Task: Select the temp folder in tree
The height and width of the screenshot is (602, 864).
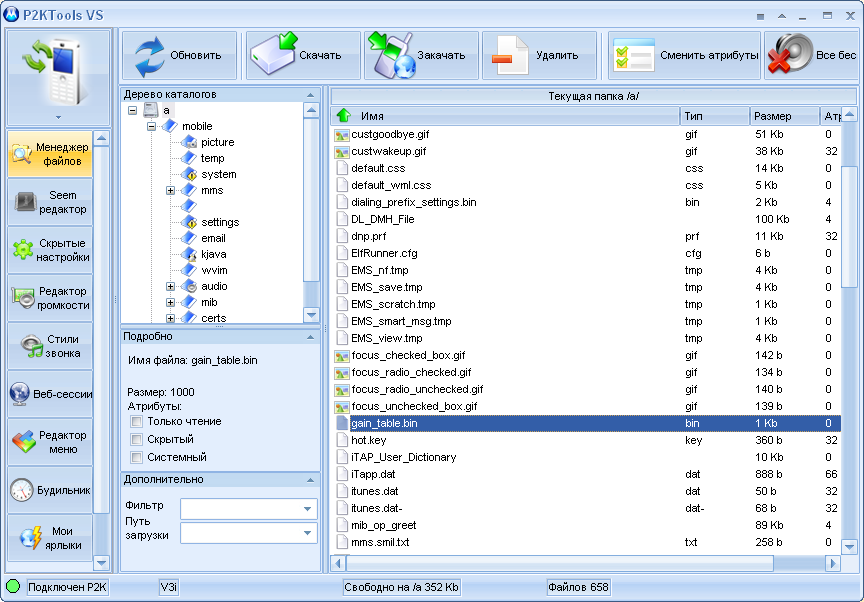Action: point(212,159)
